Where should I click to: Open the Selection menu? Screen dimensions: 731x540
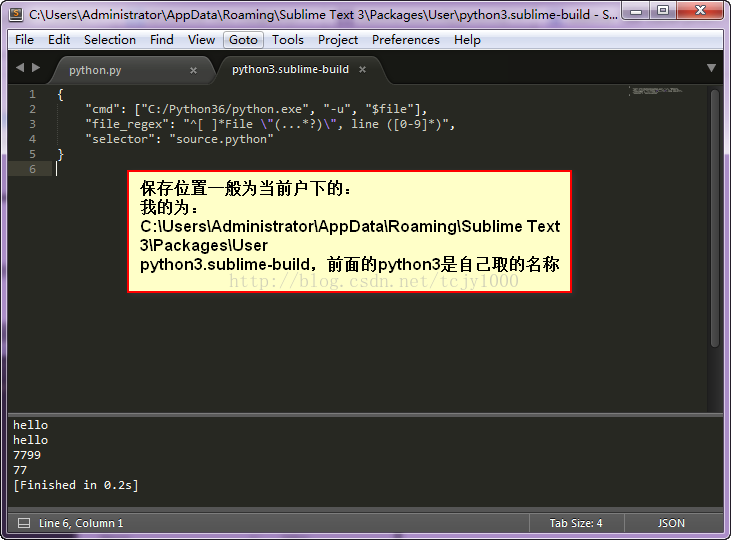(x=110, y=40)
